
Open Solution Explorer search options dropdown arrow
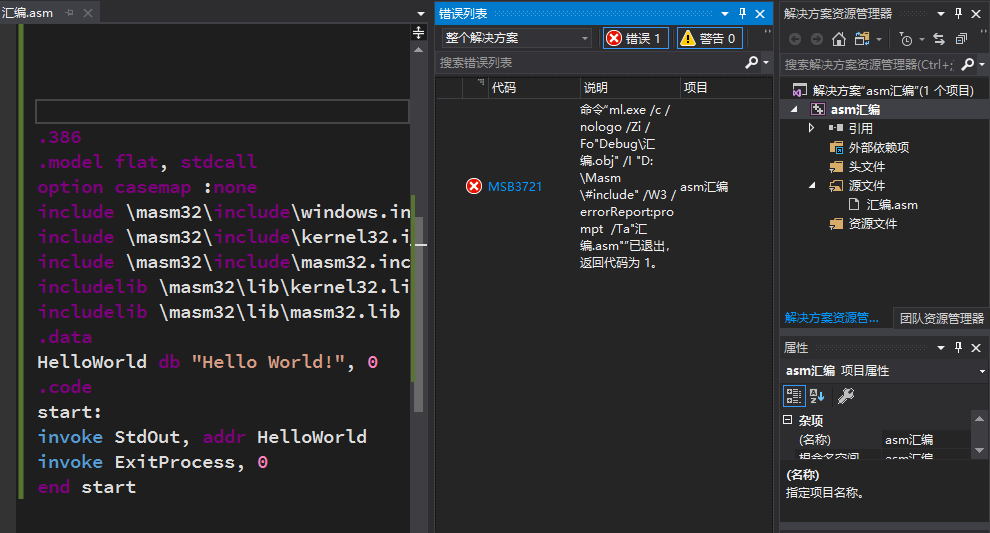tap(982, 64)
